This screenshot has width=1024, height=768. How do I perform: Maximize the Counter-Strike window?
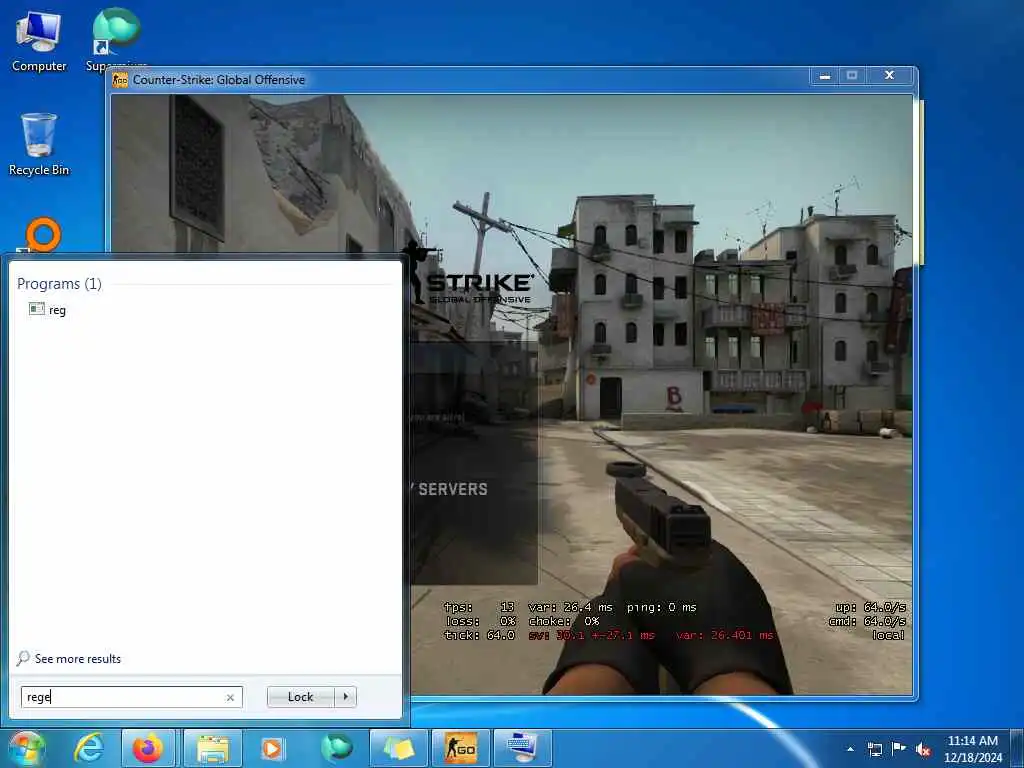[852, 76]
